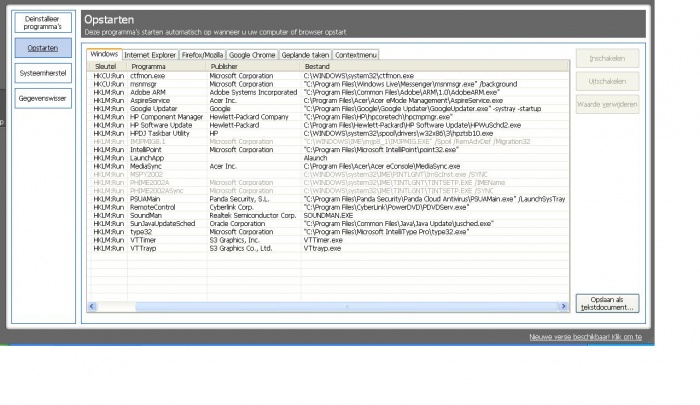The image size is (700, 405).
Task: Open the Deinstalleer programma's section
Action: coord(43,22)
